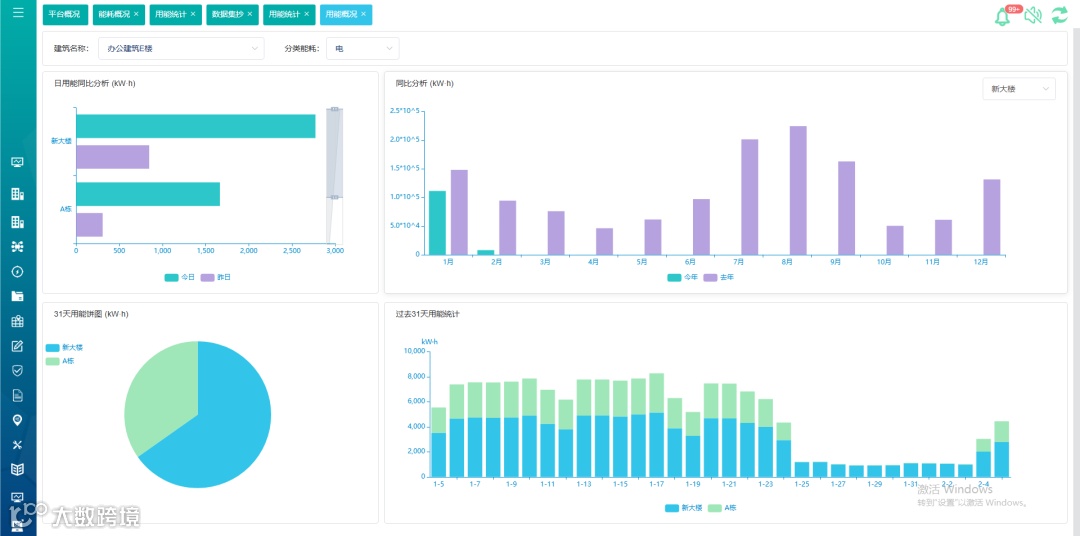Open the compass icon in sidebar

tap(18, 271)
